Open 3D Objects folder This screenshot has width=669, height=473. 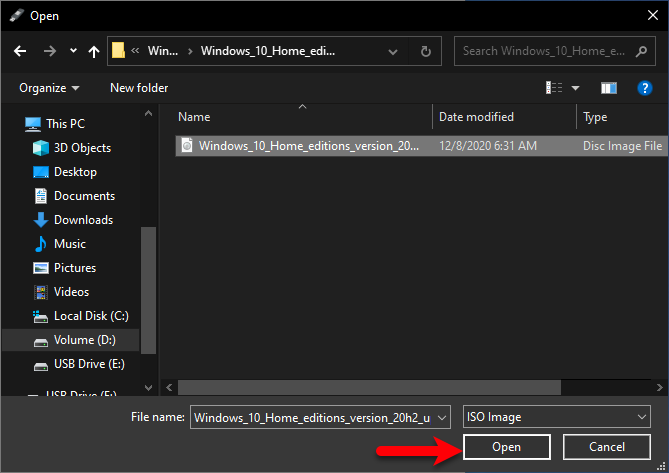[82, 148]
